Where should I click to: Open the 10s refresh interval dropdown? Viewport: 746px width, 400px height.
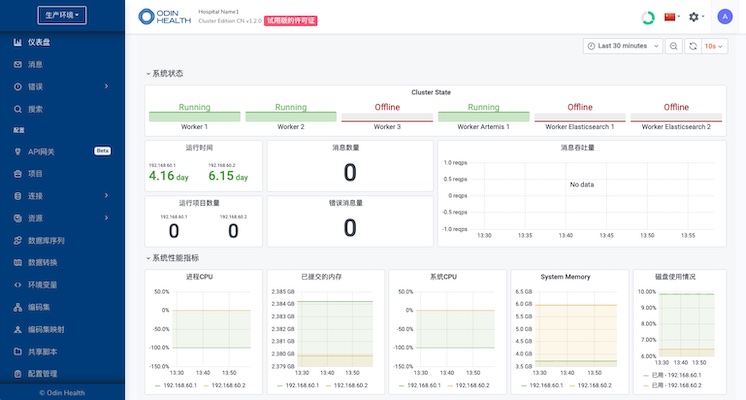714,46
